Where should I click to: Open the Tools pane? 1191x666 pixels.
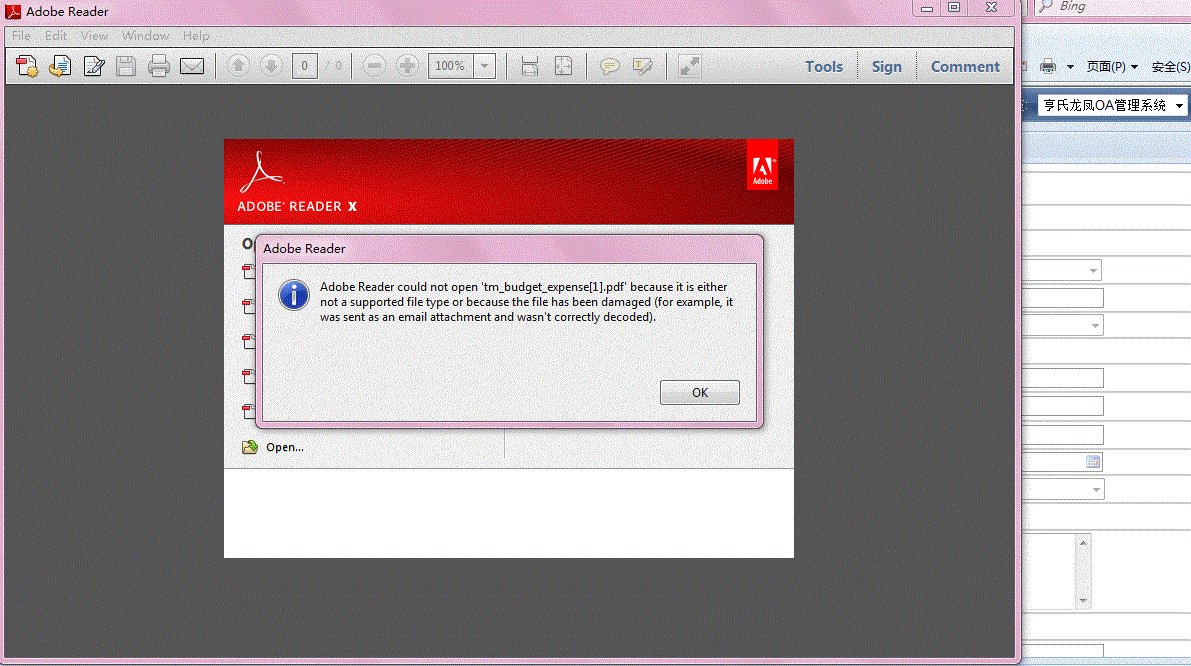coord(824,67)
